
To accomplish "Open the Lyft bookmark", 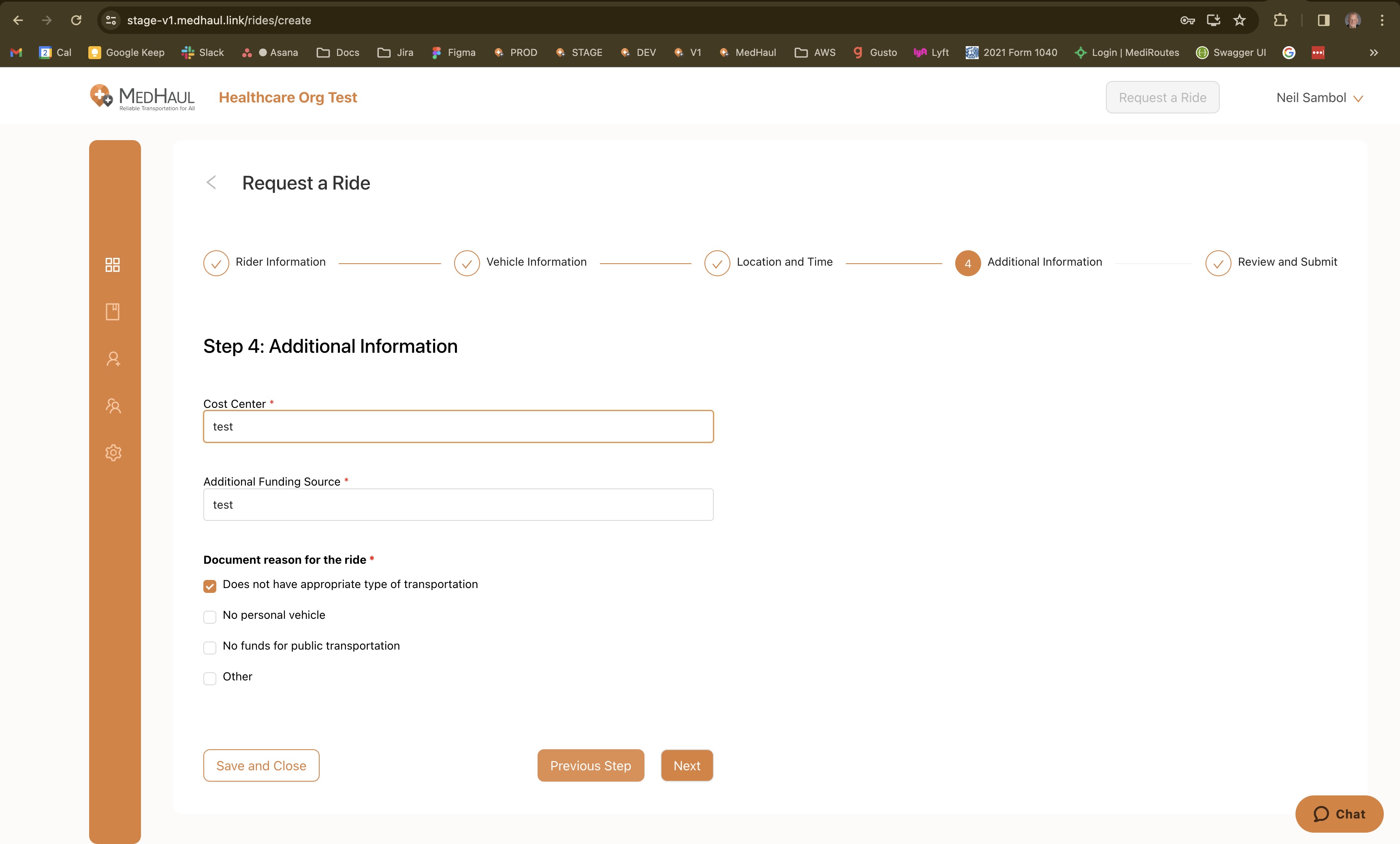I will [931, 52].
